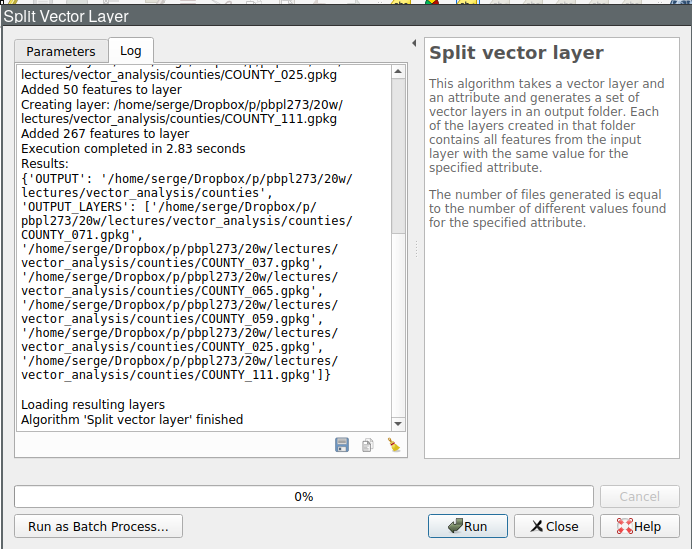Switch to the Parameters tab
The height and width of the screenshot is (549, 692).
pyautogui.click(x=61, y=51)
